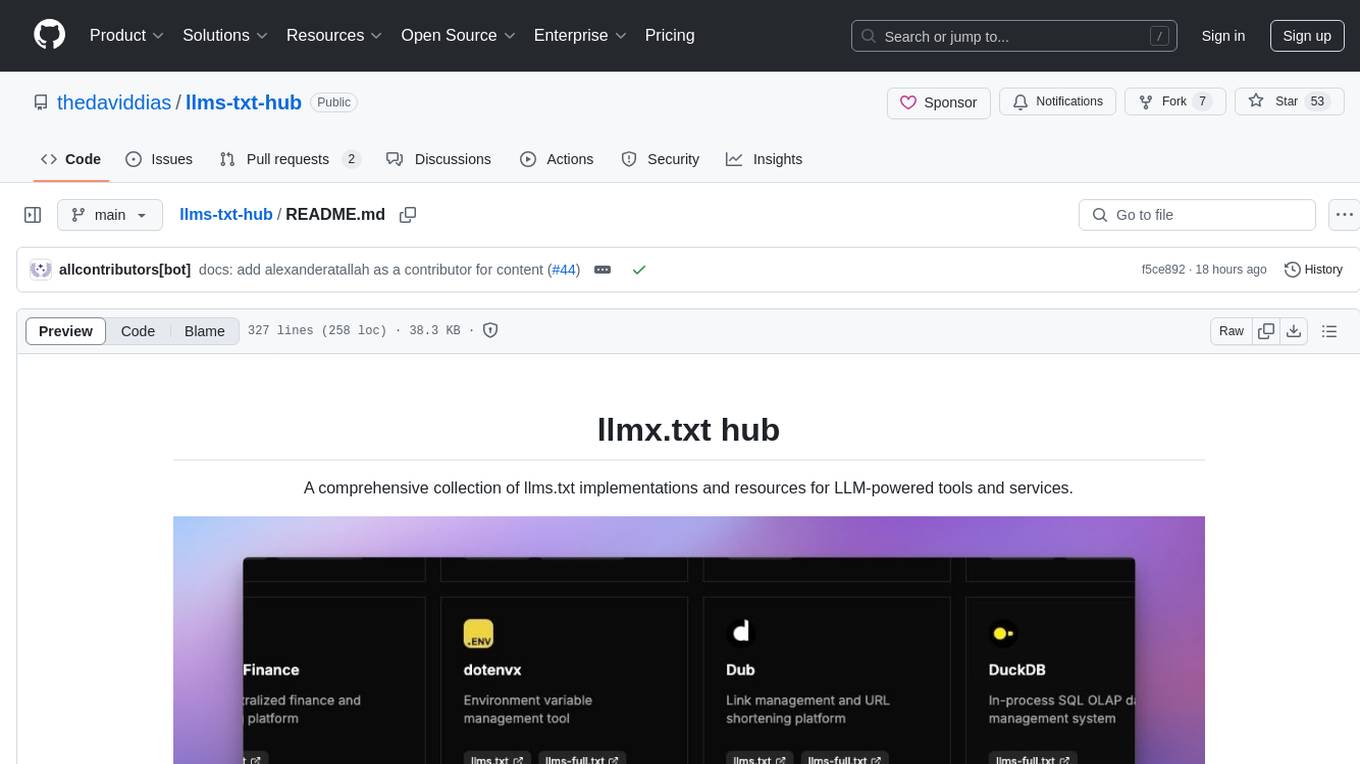
Task: Click the llmx.txt hub heading
Action: click(688, 429)
